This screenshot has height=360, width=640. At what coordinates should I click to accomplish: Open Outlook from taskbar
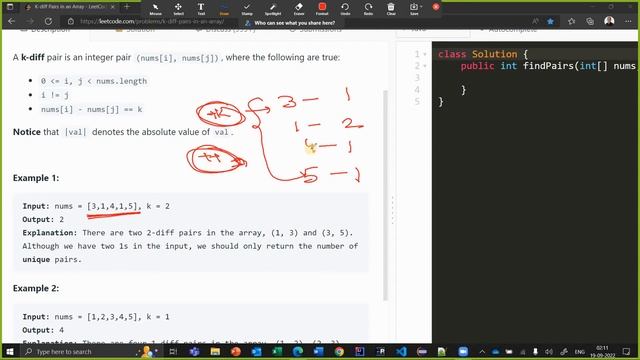[x=256, y=351]
